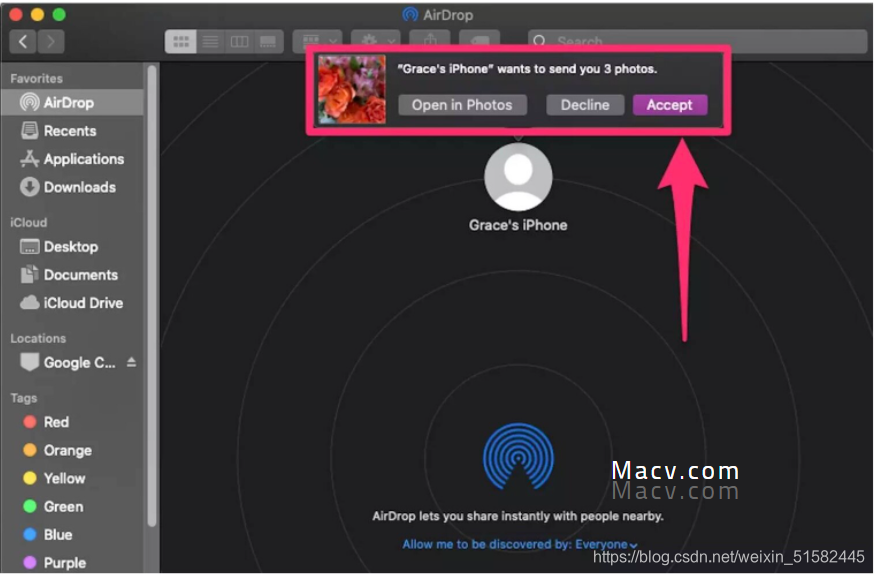Open Downloads in the sidebar
875x576 pixels.
pyautogui.click(x=72, y=187)
